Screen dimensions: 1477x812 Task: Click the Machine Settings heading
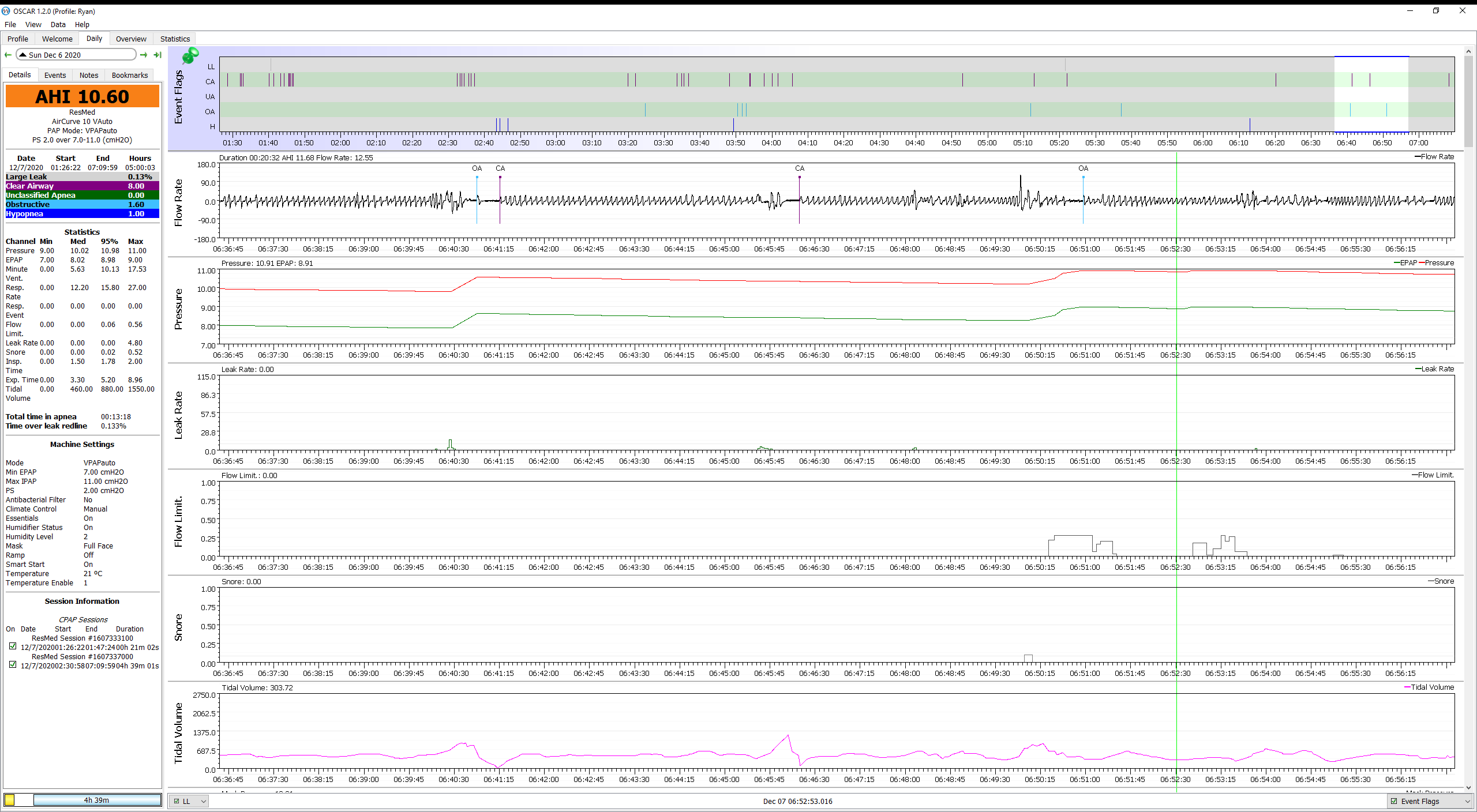(82, 445)
